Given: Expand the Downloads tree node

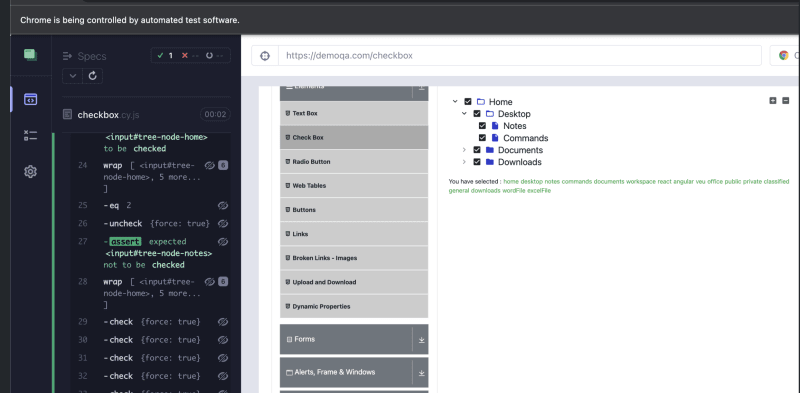Looking at the screenshot, I should (464, 162).
